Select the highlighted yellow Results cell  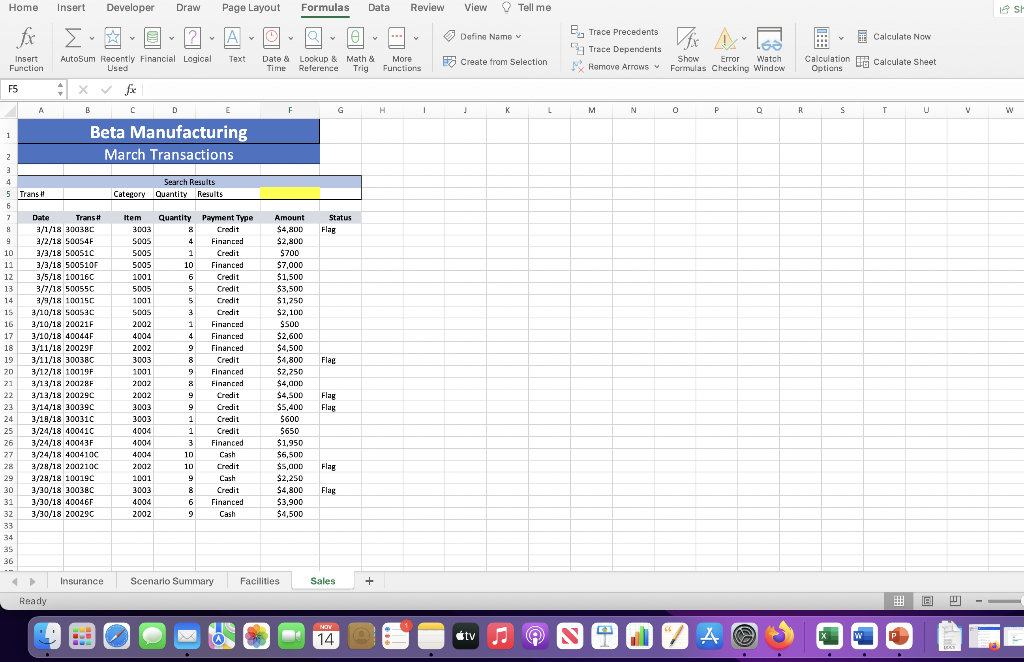(x=289, y=193)
